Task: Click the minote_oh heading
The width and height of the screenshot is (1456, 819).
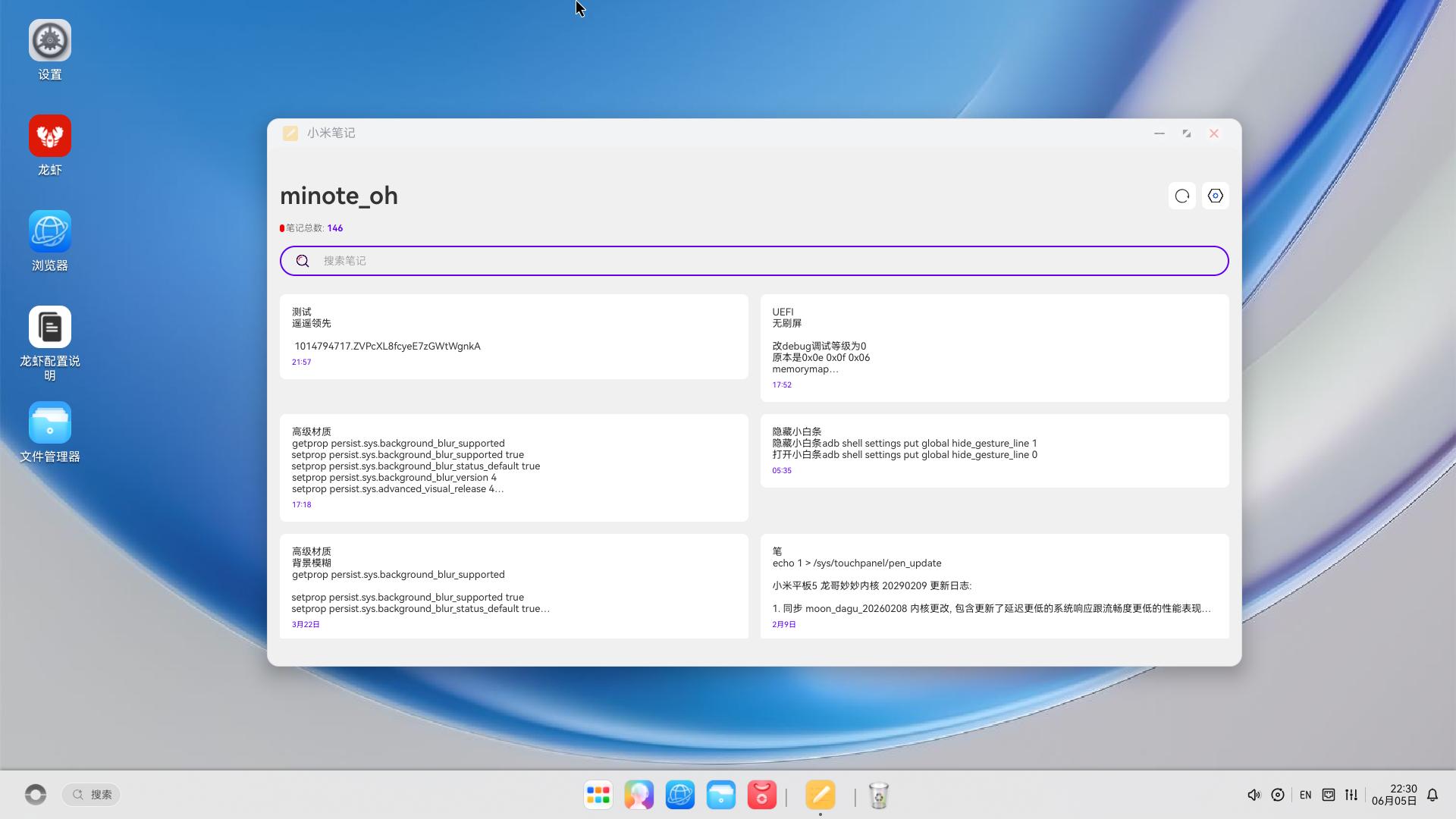Action: click(339, 196)
